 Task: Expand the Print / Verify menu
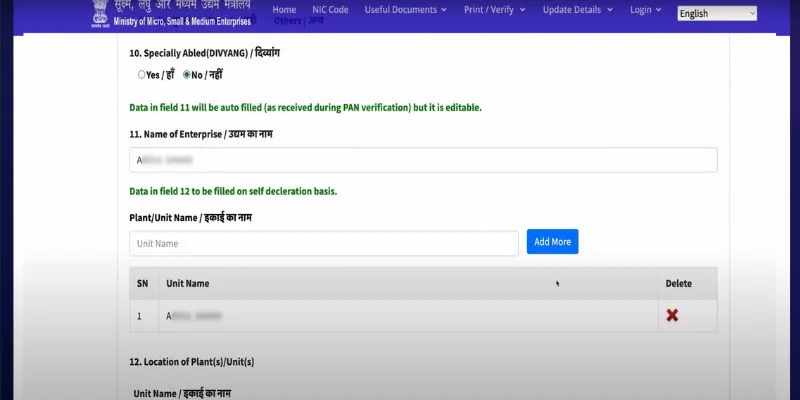click(x=494, y=10)
